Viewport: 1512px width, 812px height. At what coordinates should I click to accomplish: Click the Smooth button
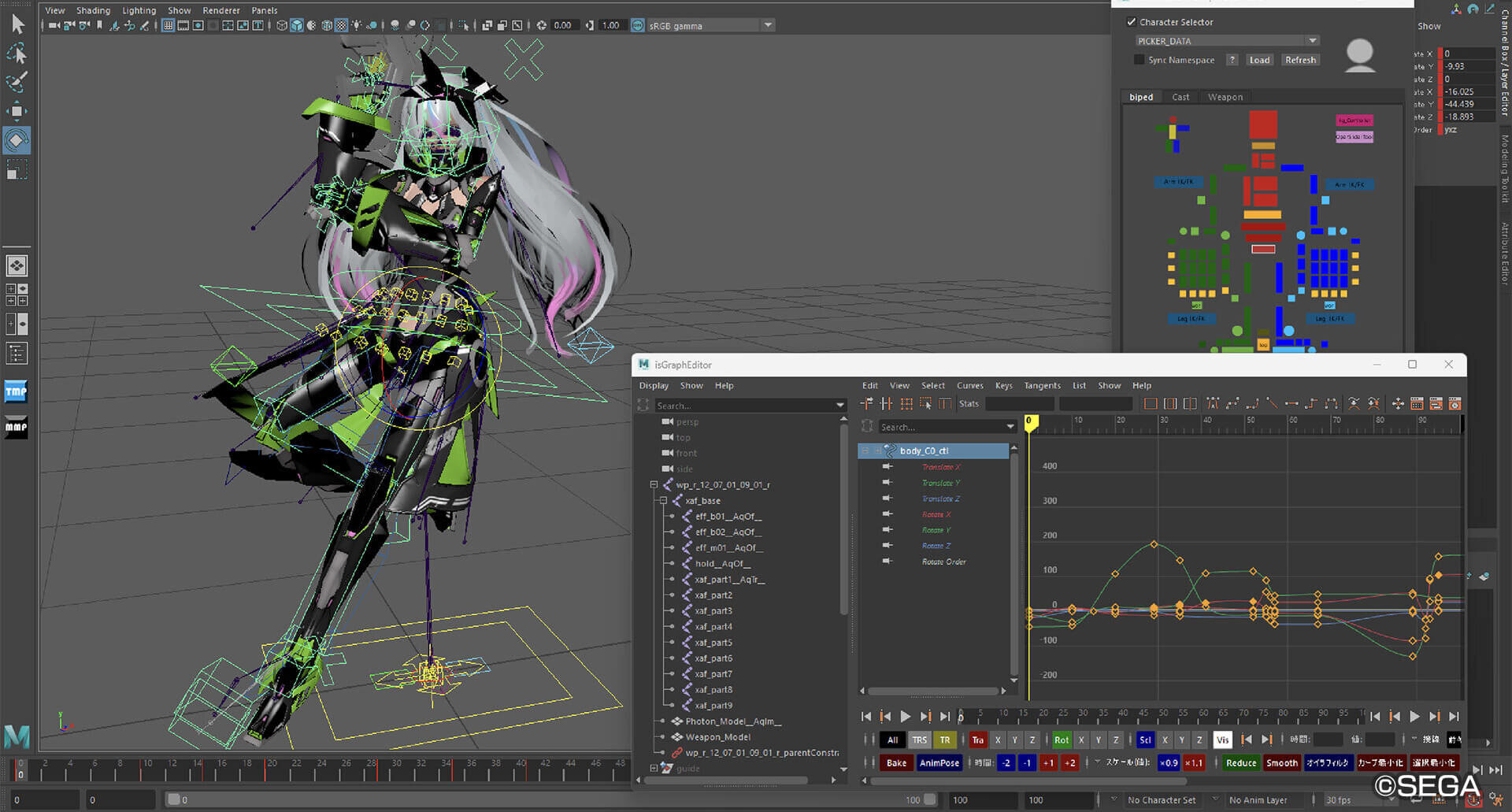click(x=1282, y=763)
